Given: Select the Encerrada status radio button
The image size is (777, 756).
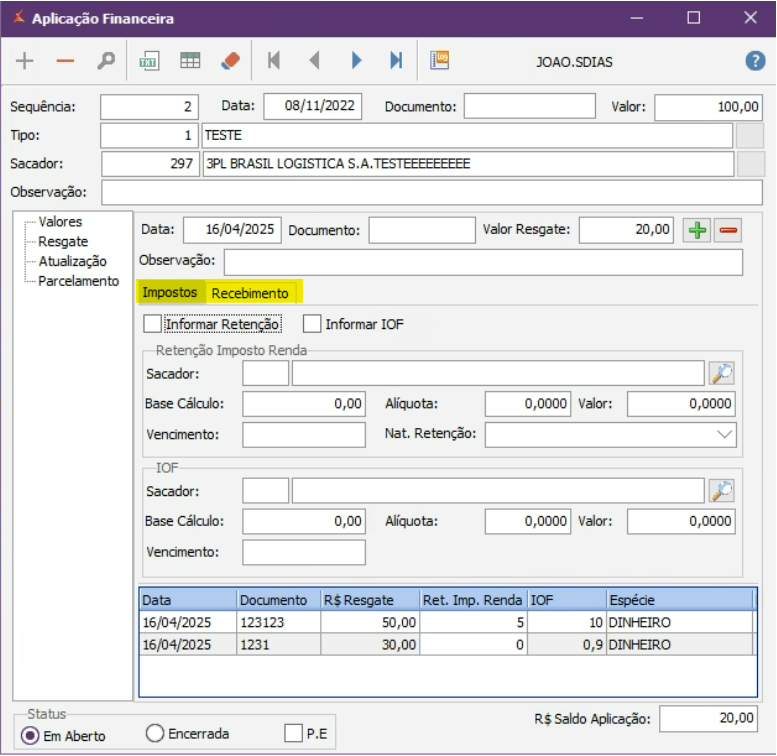Looking at the screenshot, I should pos(155,734).
